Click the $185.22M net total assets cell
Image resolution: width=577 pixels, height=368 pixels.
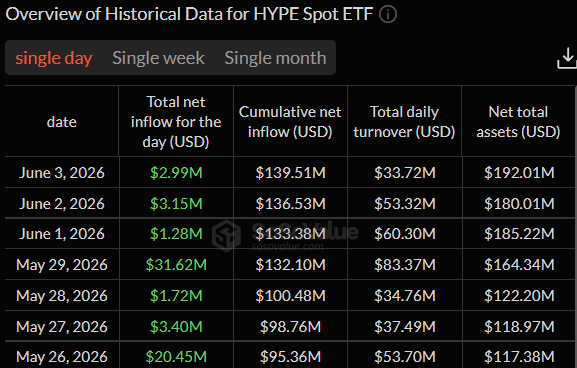click(519, 234)
